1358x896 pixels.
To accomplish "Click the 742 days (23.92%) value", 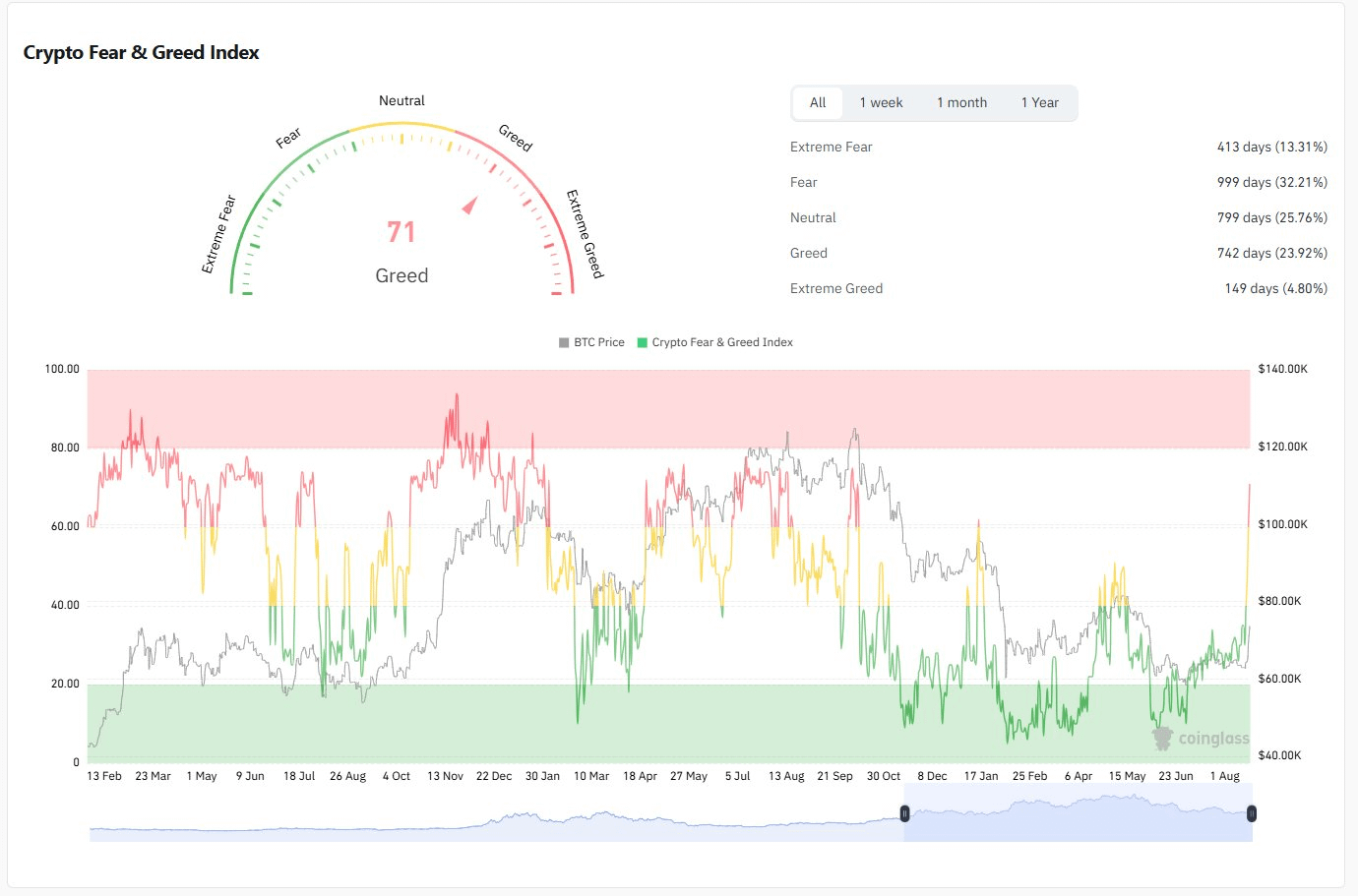I will [x=1271, y=253].
